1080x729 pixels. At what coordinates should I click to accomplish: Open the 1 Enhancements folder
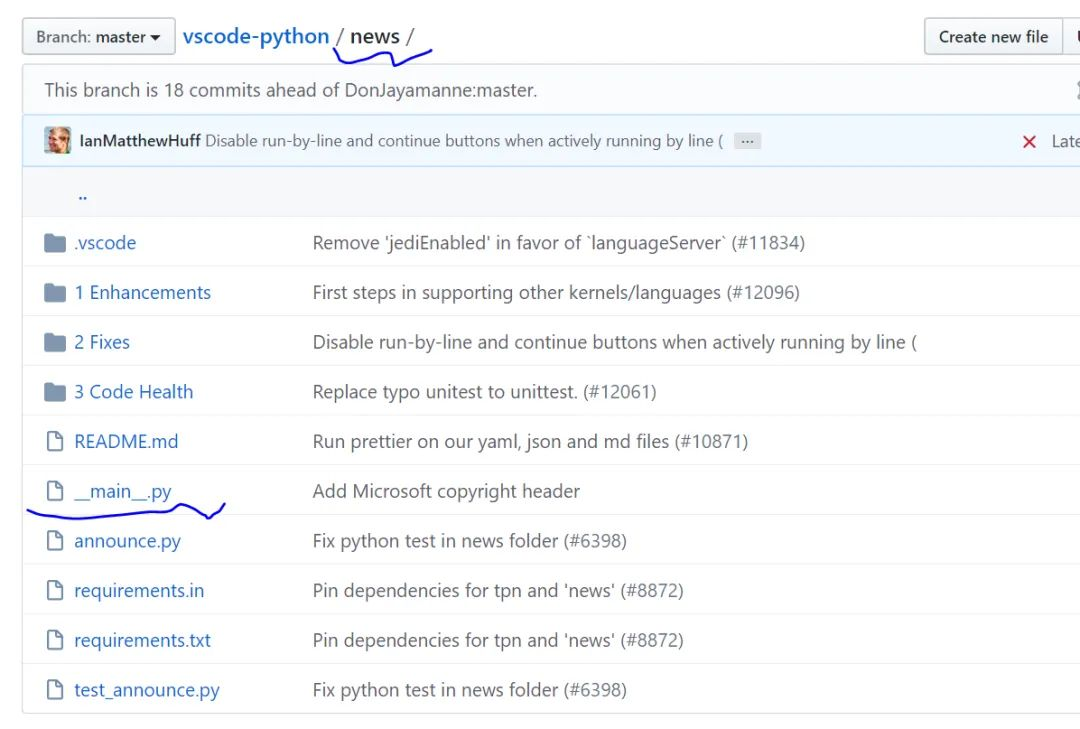(x=143, y=292)
